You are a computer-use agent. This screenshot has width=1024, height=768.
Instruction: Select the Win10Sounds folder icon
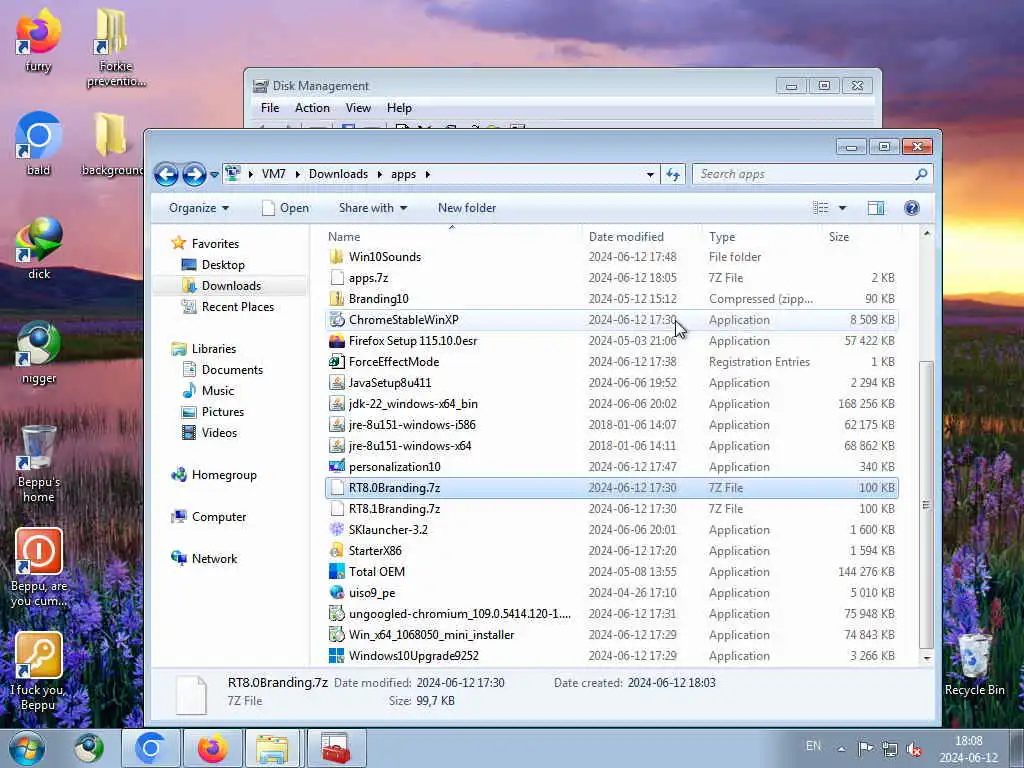[336, 257]
